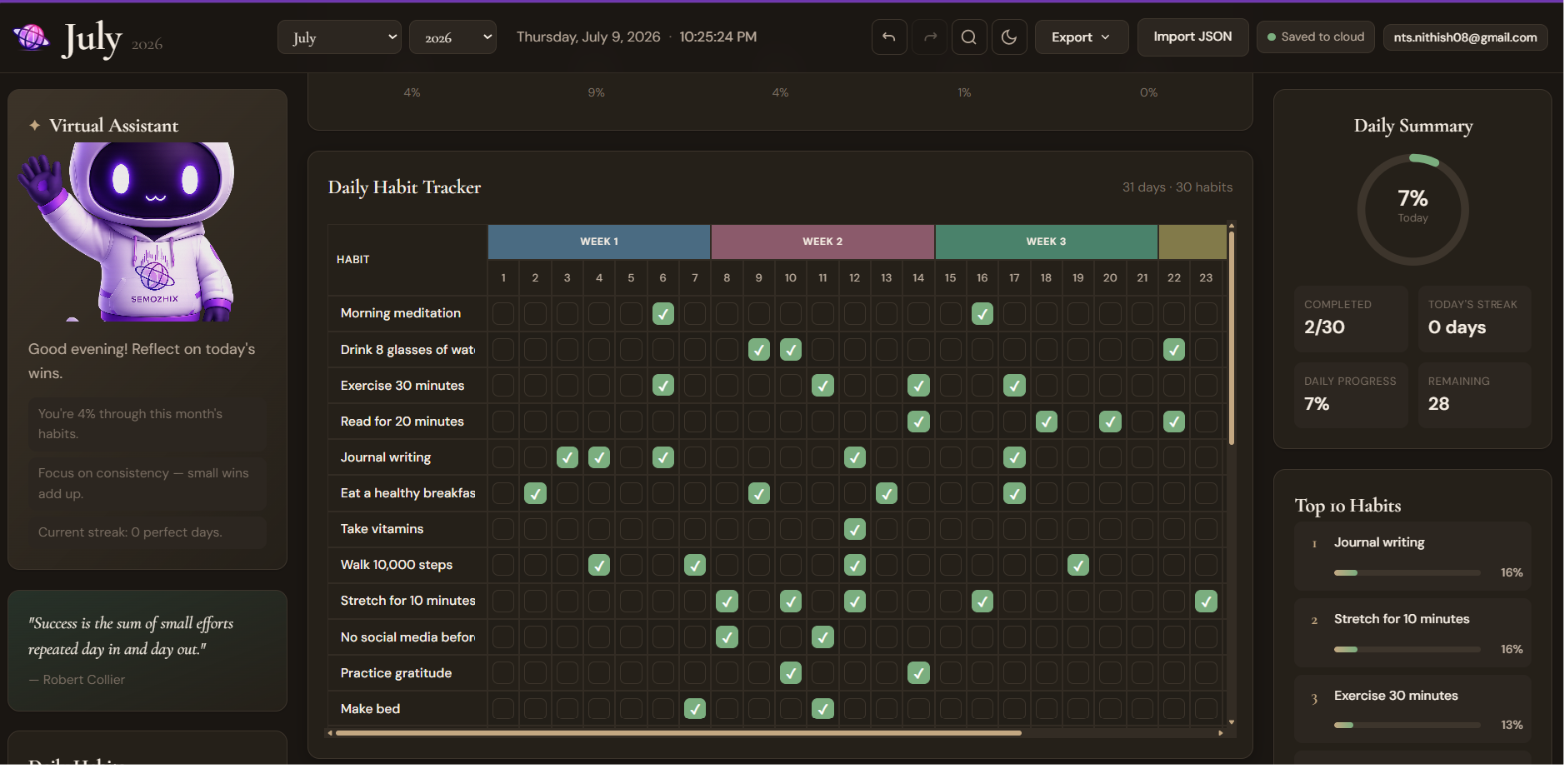Click the purple planet logo icon

pos(31,38)
